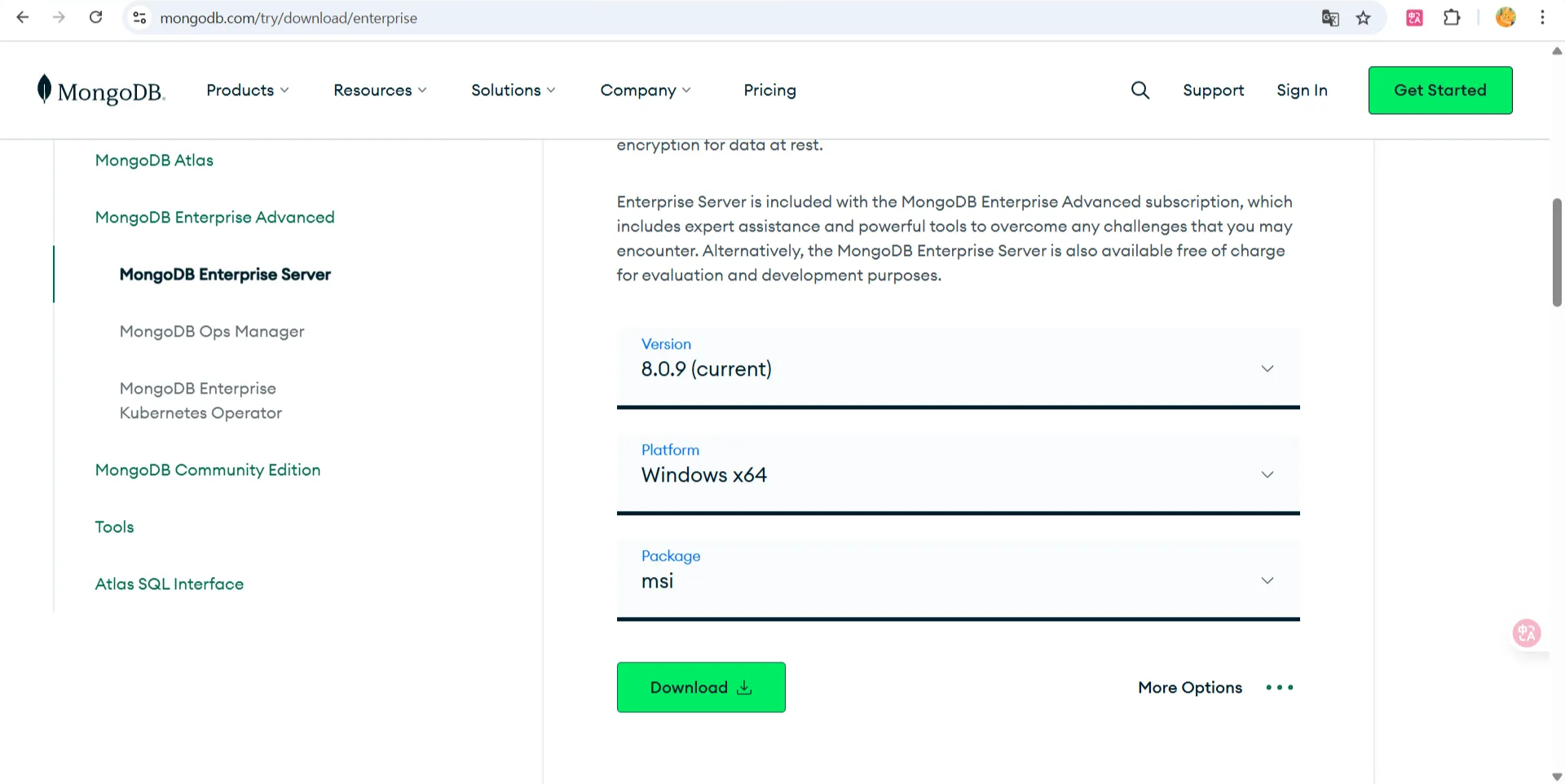Click the Download button
This screenshot has width=1565, height=784.
tap(701, 687)
